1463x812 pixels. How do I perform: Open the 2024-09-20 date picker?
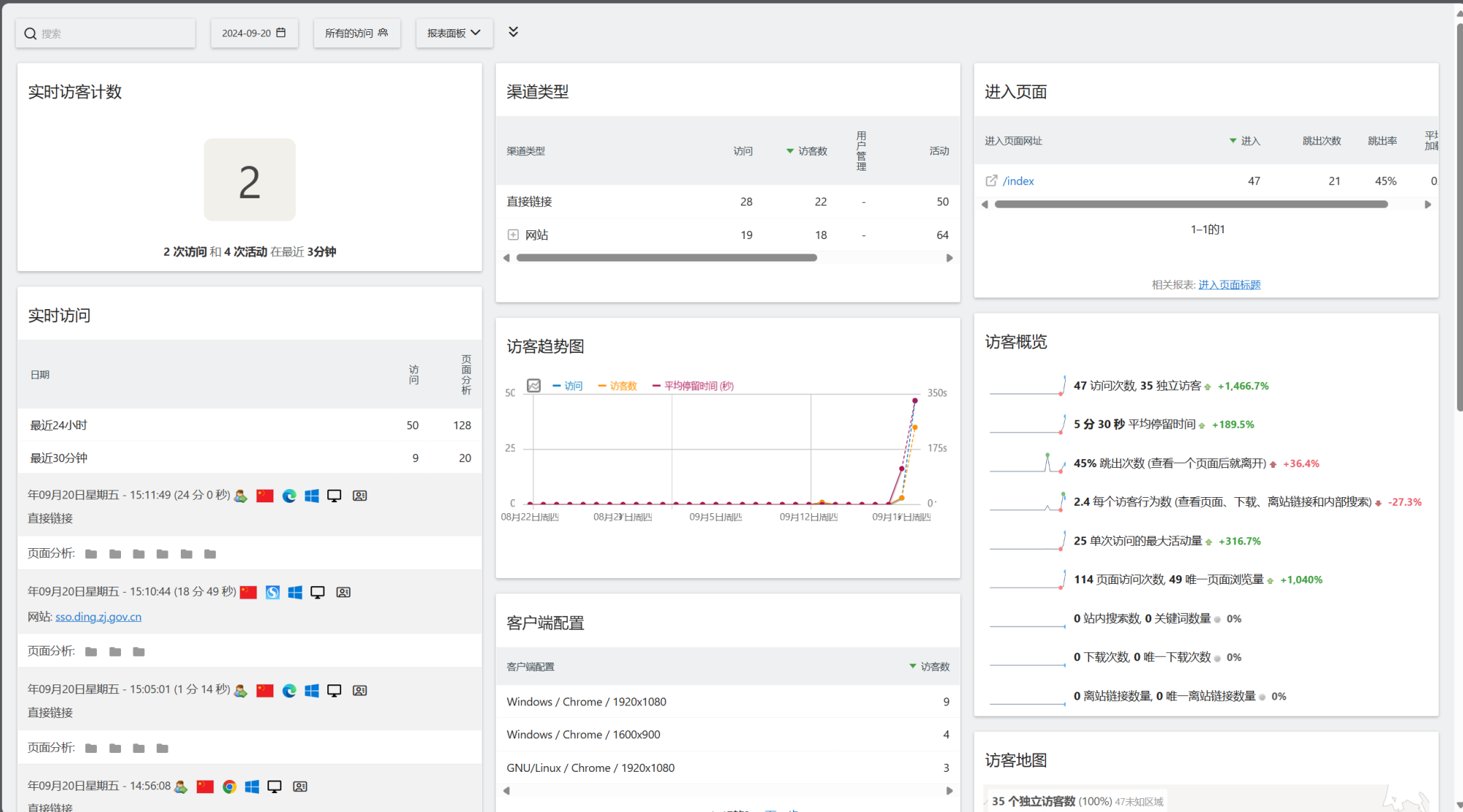(254, 33)
